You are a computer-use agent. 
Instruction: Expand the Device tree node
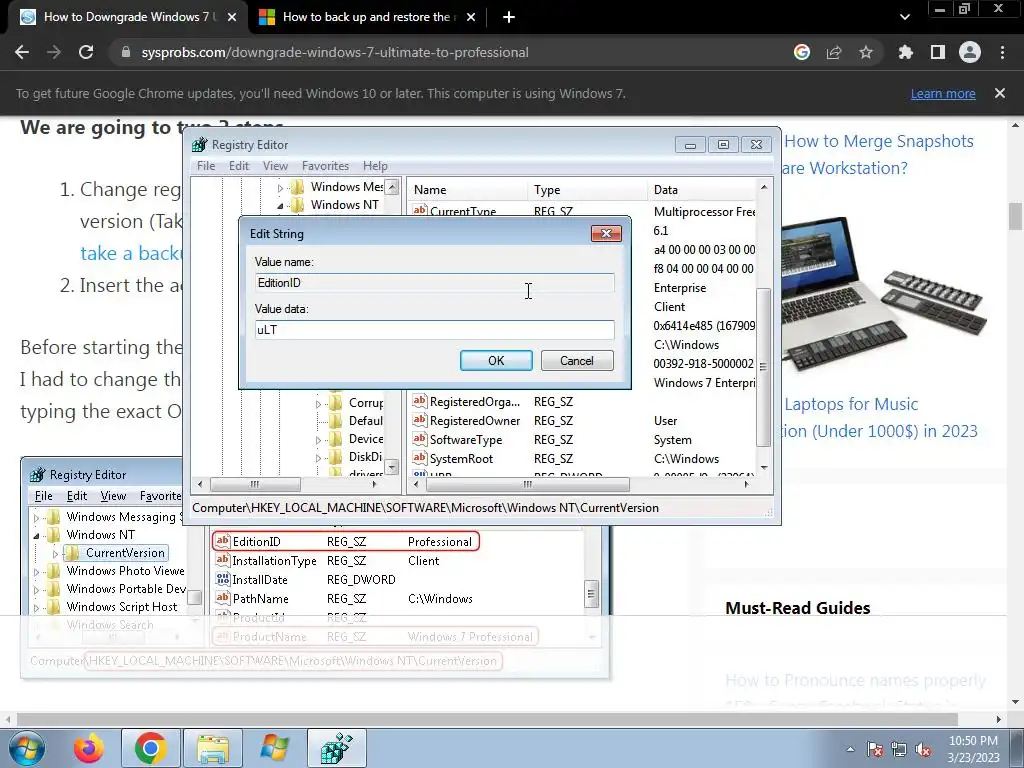(318, 440)
